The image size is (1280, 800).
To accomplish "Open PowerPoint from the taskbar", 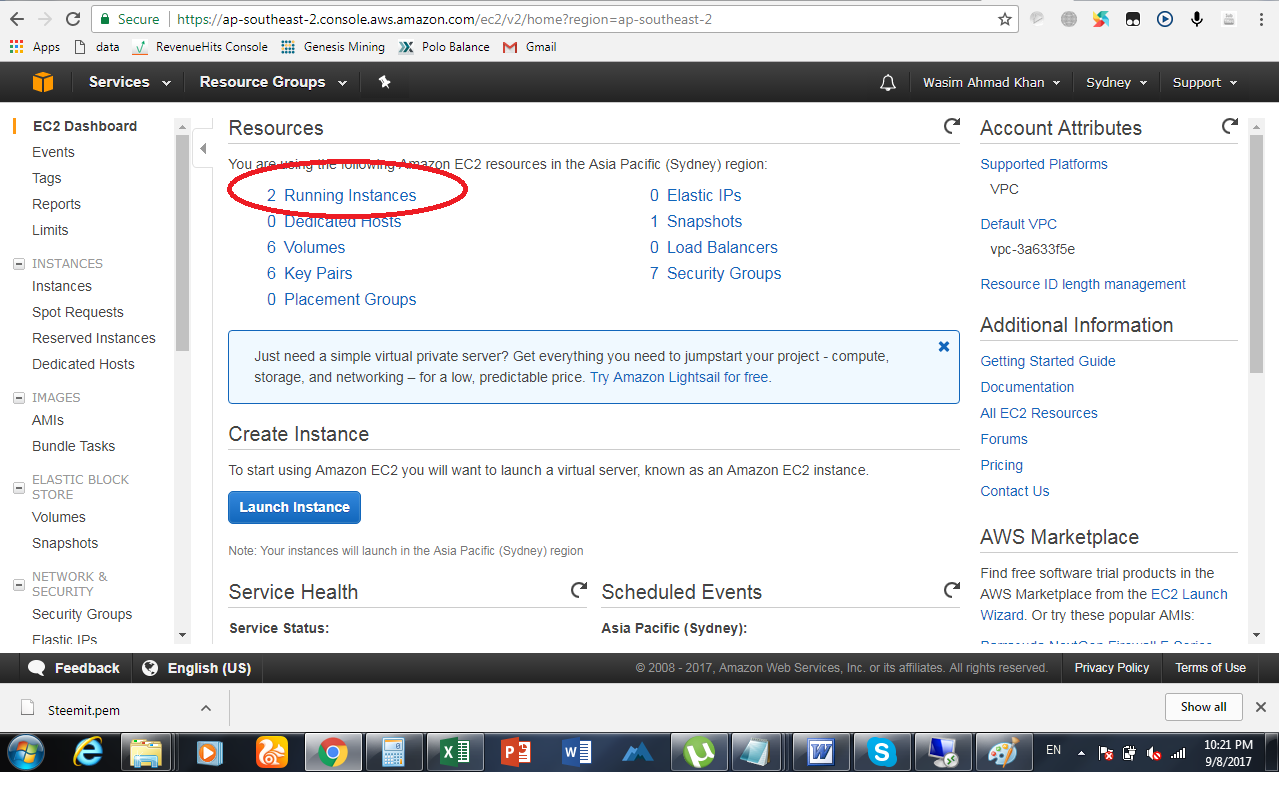I will point(516,752).
